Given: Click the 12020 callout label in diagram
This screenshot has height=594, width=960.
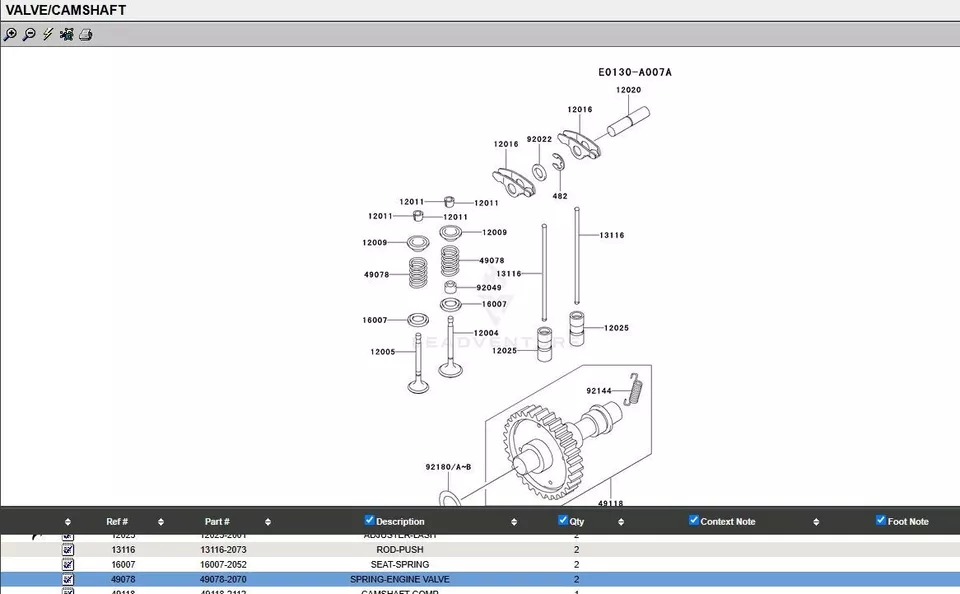Looking at the screenshot, I should pyautogui.click(x=628, y=90).
